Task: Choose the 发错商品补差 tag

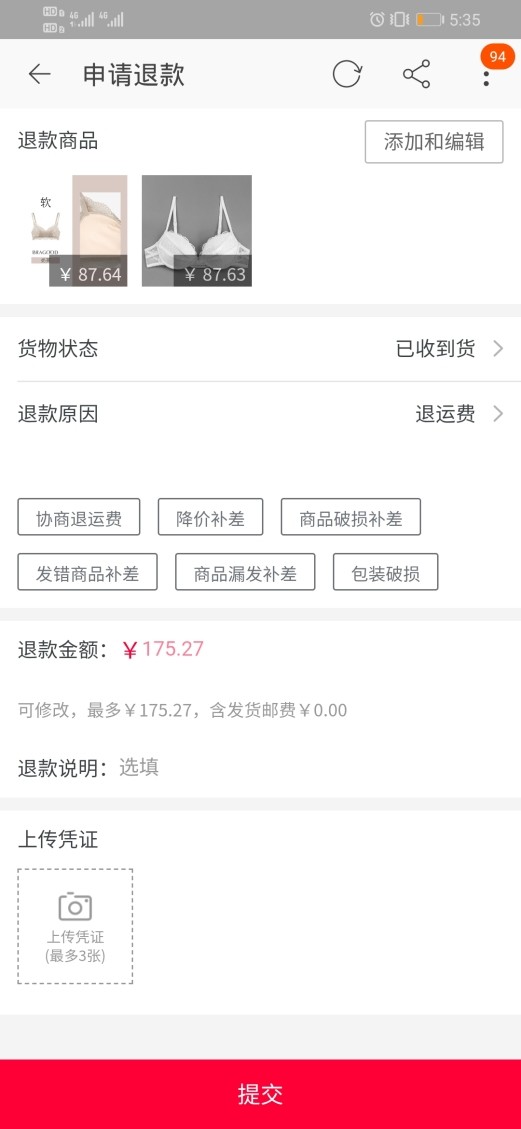Action: point(88,572)
